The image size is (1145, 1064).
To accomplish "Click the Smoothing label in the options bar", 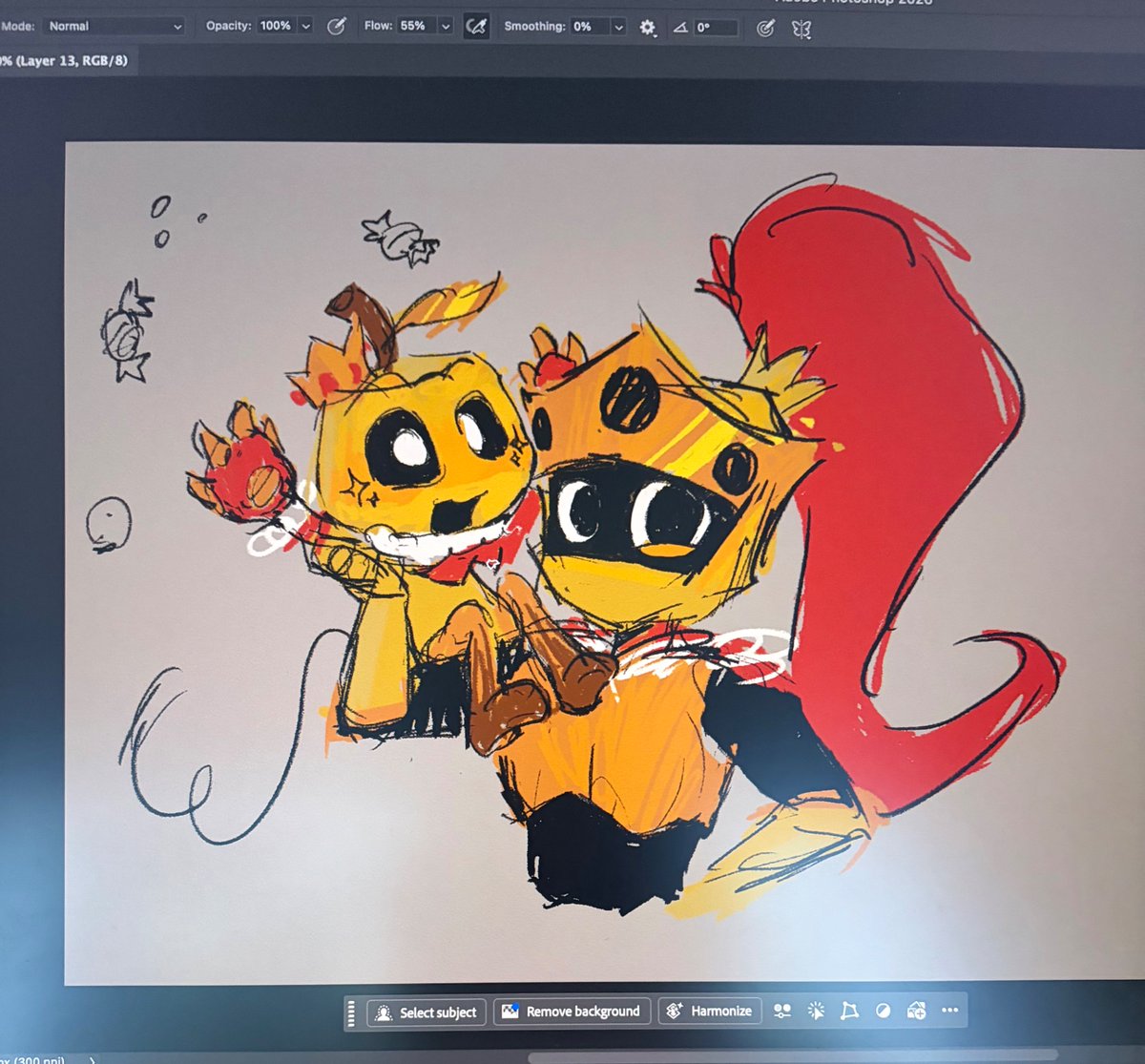I will click(x=534, y=27).
